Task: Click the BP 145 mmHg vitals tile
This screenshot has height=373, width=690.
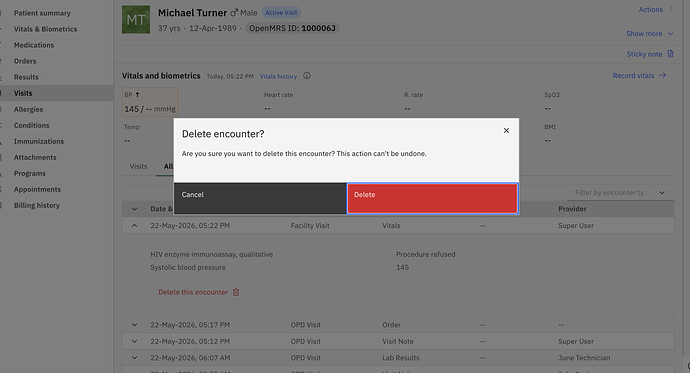Action: click(150, 102)
